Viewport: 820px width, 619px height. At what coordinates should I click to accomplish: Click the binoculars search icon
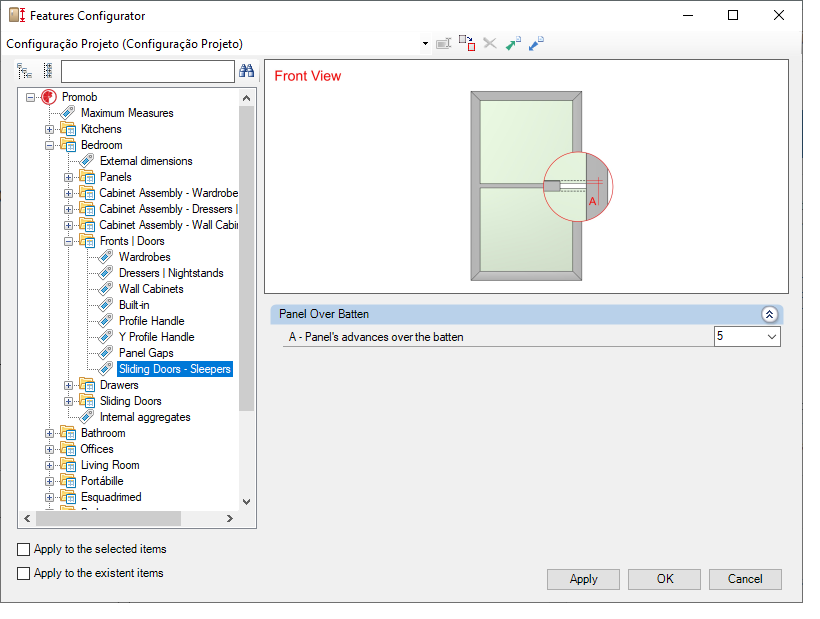pyautogui.click(x=246, y=71)
